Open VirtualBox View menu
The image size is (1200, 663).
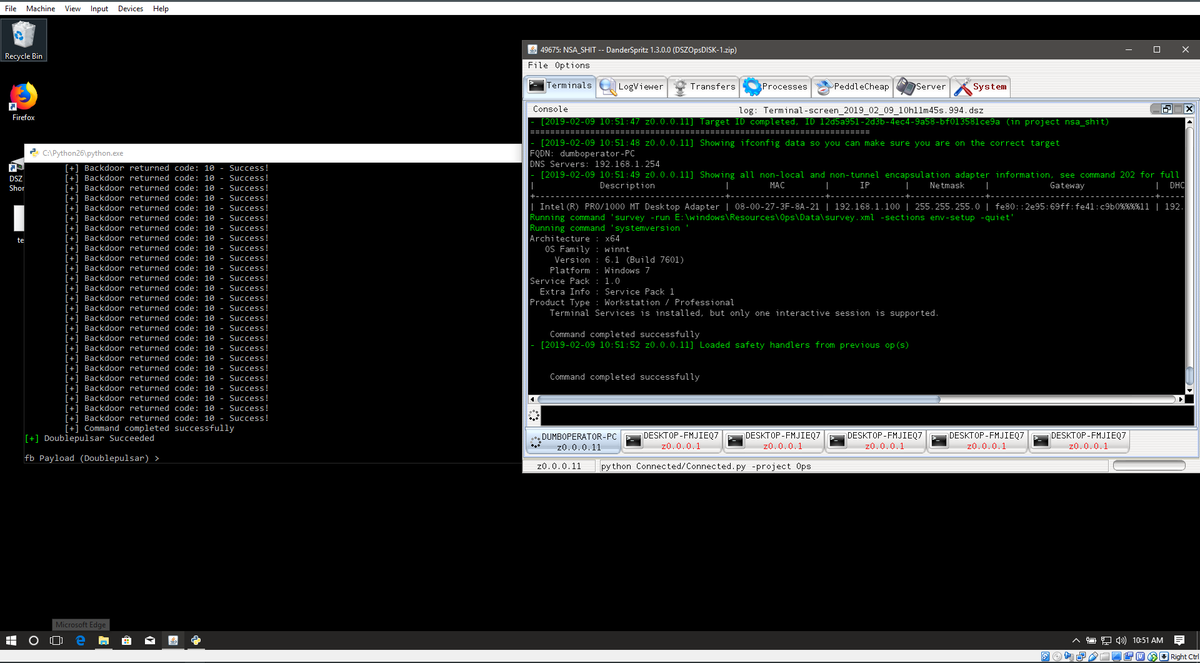point(73,8)
